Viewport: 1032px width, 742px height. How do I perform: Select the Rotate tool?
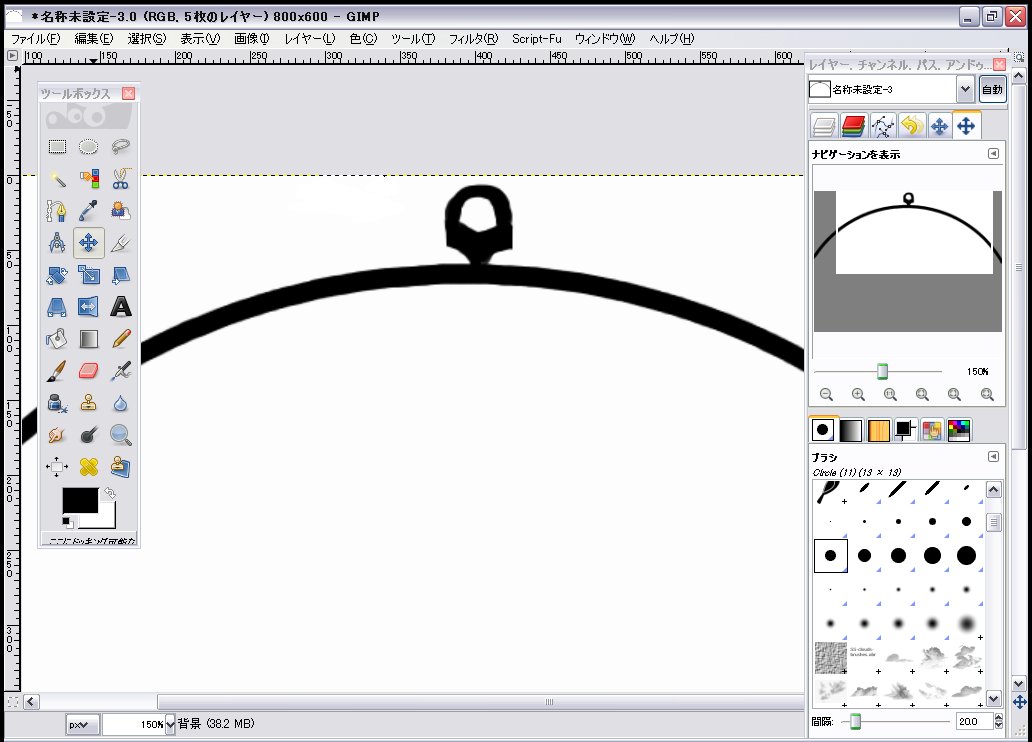57,275
